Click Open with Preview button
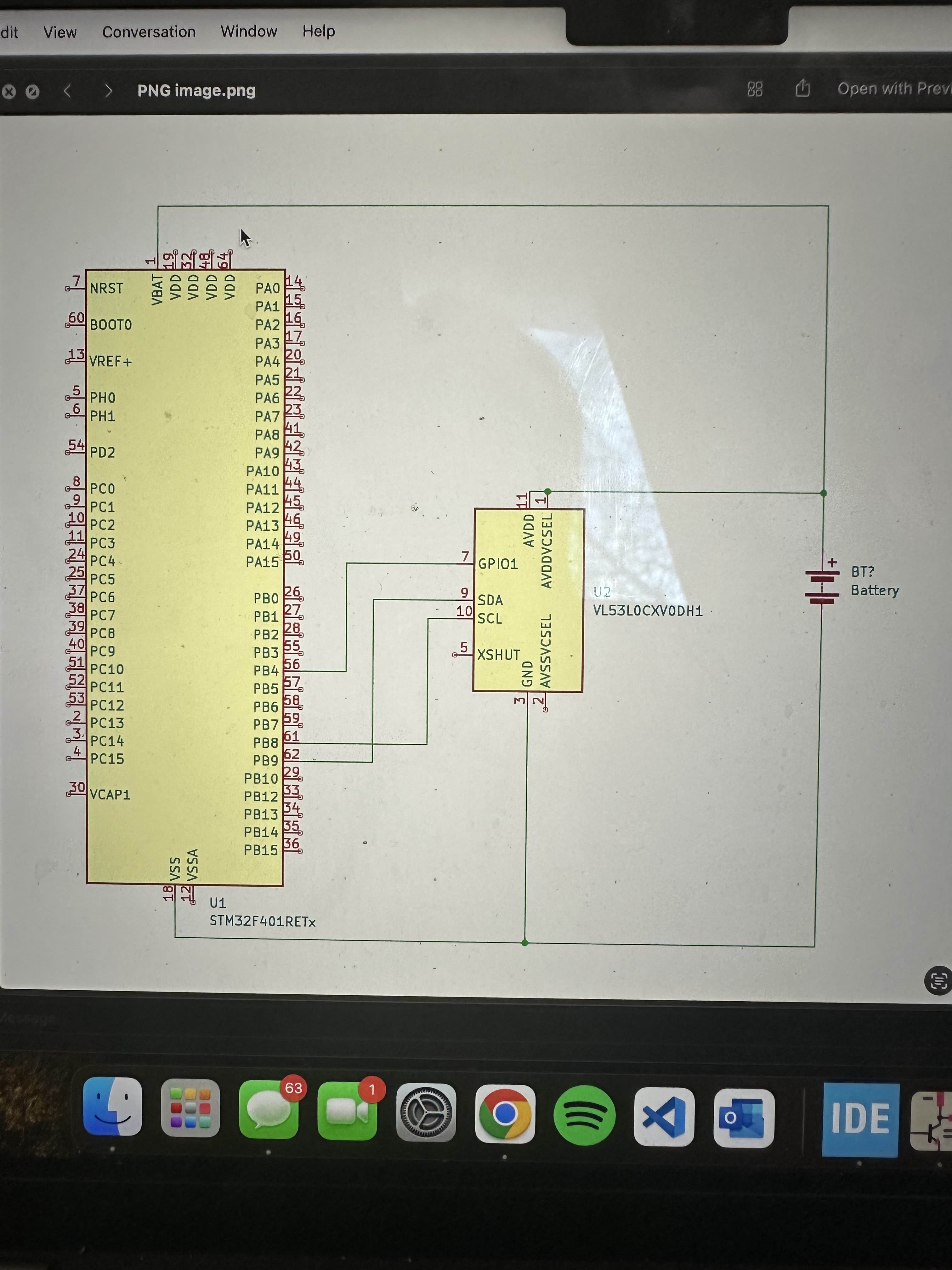The height and width of the screenshot is (1270, 952). (x=893, y=89)
